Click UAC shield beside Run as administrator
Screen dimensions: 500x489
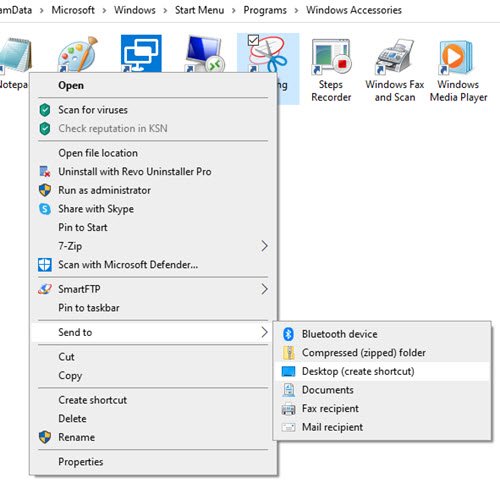tap(45, 190)
